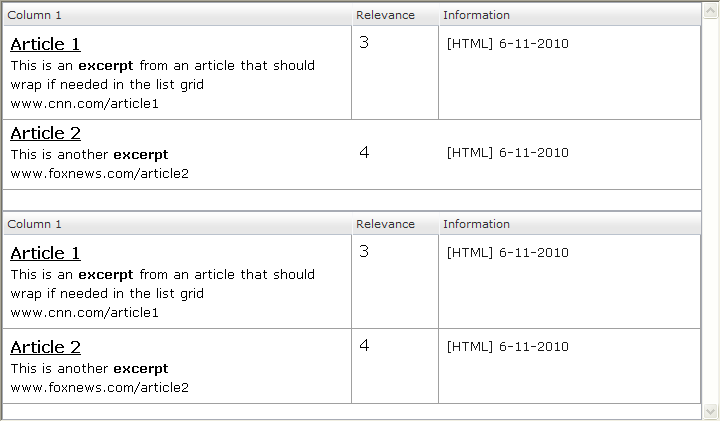The image size is (721, 422).
Task: Open Article 1 link in lower grid
Action: coord(45,253)
